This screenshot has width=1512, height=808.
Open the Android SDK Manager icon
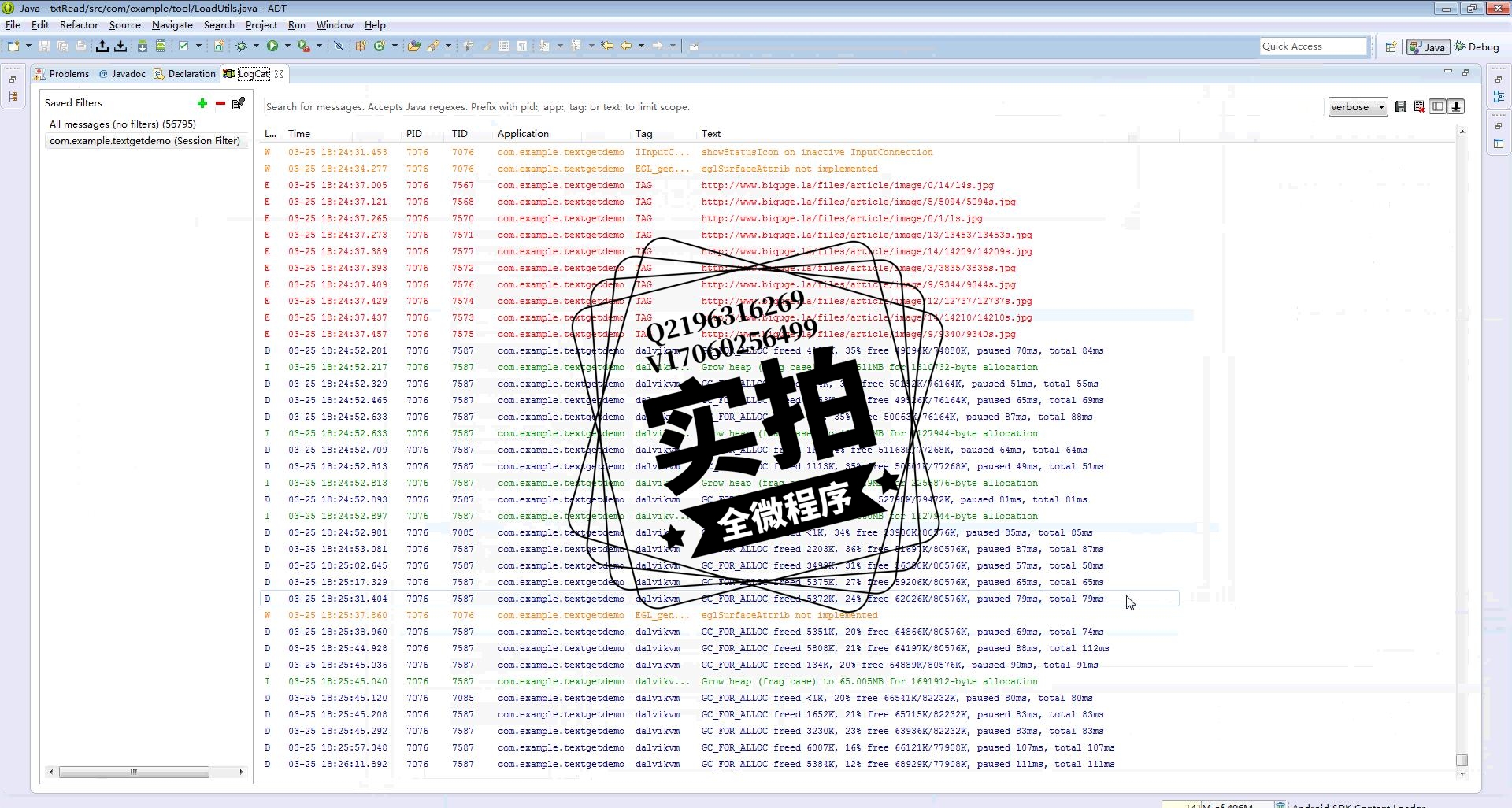point(143,46)
